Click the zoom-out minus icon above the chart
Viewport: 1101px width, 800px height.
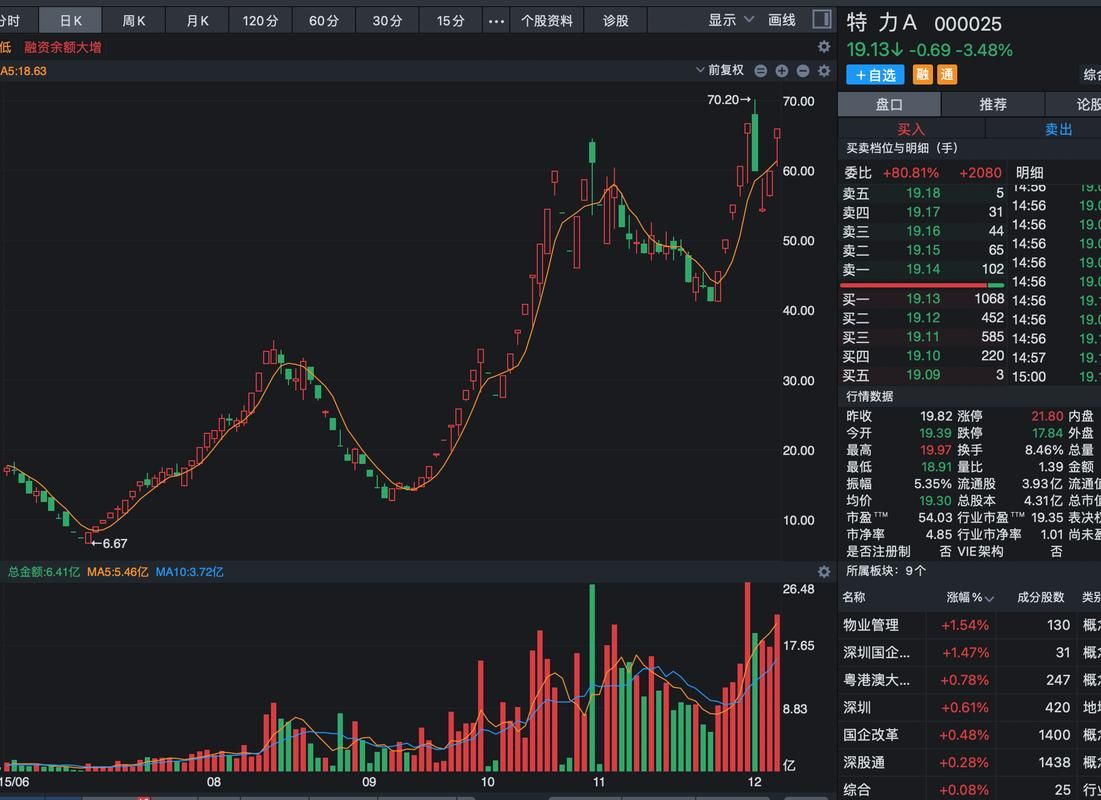coord(804,71)
